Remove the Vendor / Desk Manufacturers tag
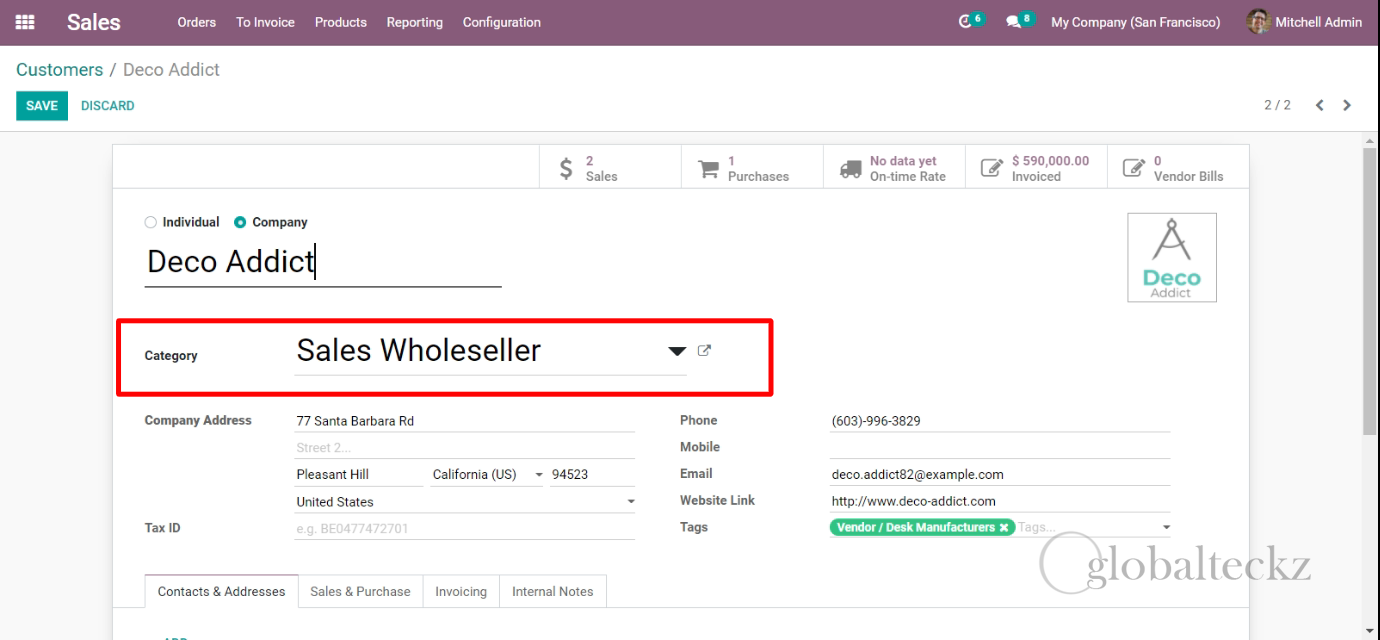Image resolution: width=1380 pixels, height=640 pixels. (1004, 527)
